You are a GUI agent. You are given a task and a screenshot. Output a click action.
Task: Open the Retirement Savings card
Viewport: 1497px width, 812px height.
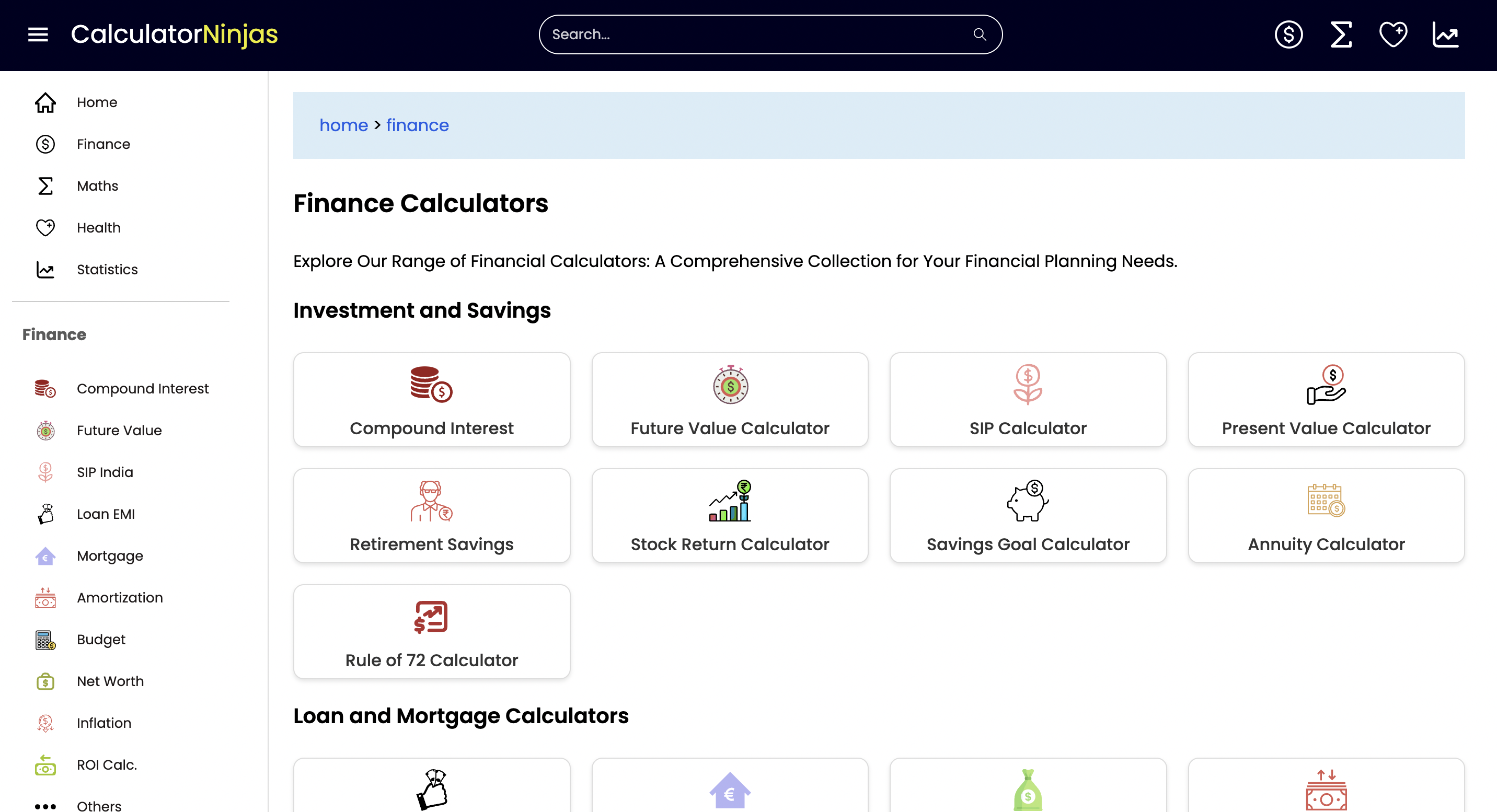pos(431,516)
